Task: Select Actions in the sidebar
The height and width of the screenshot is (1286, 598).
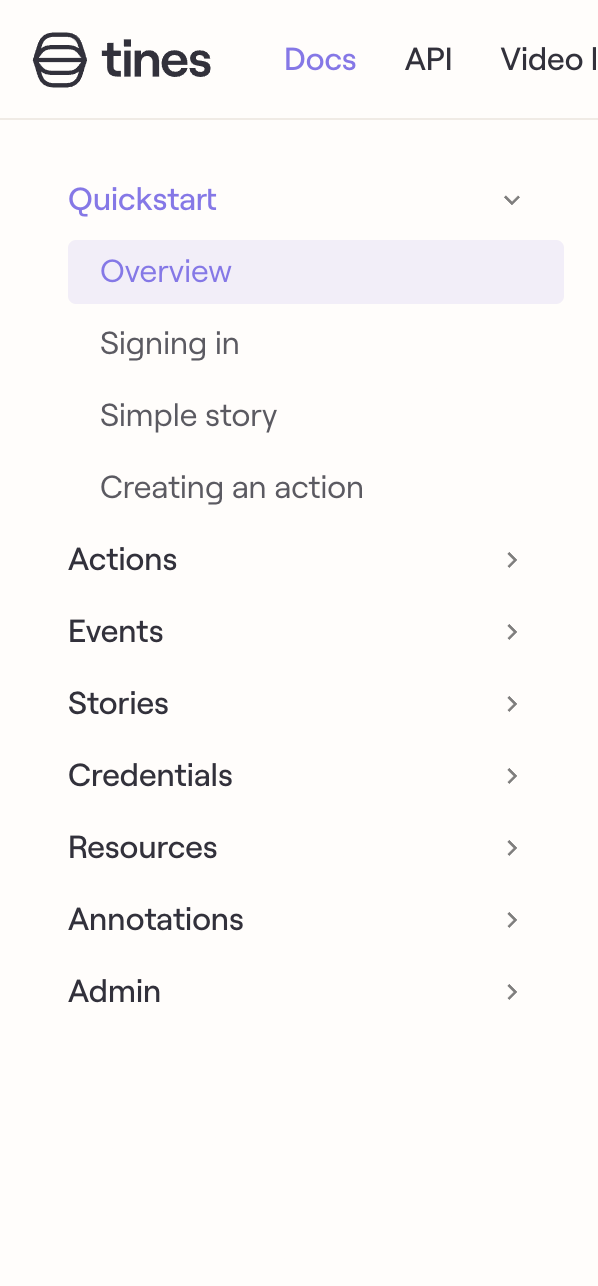Action: [122, 560]
